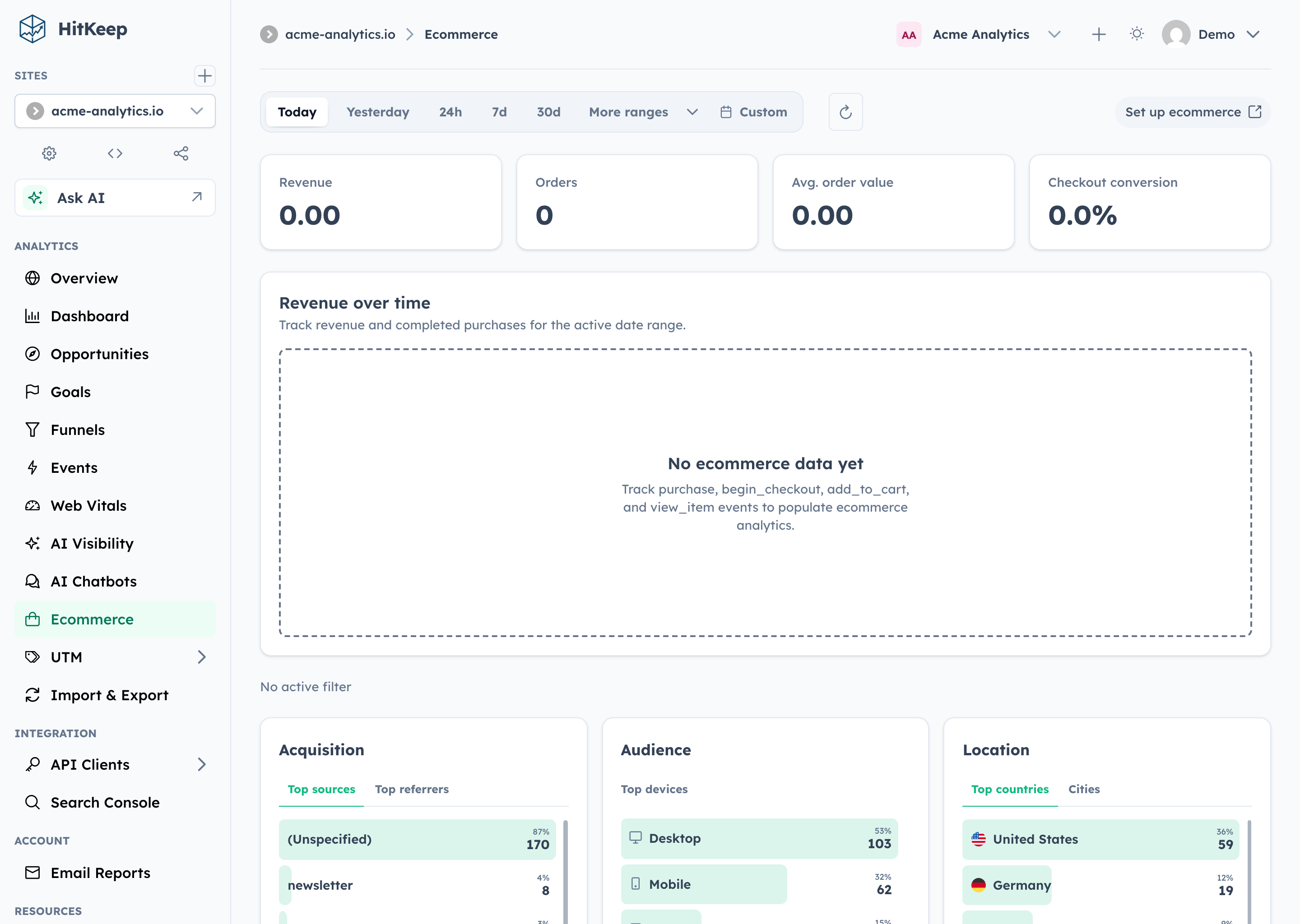
Task: Click the Opportunities compass icon
Action: pos(32,354)
